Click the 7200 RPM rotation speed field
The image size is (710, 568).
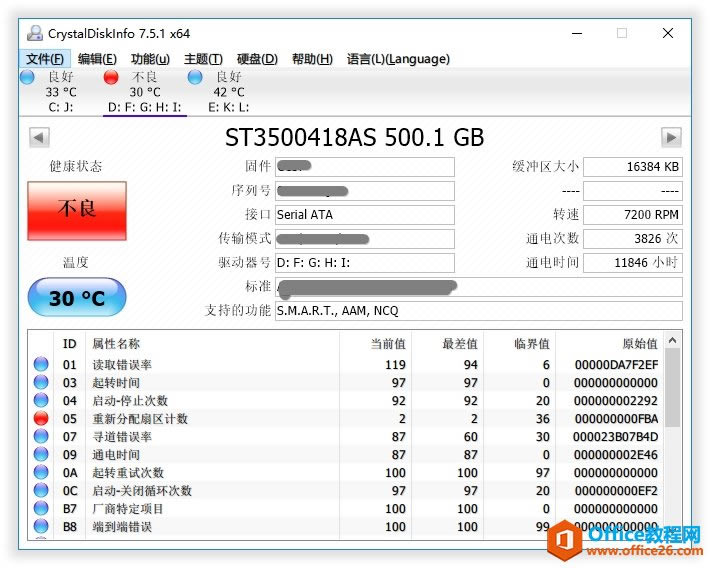tap(633, 215)
